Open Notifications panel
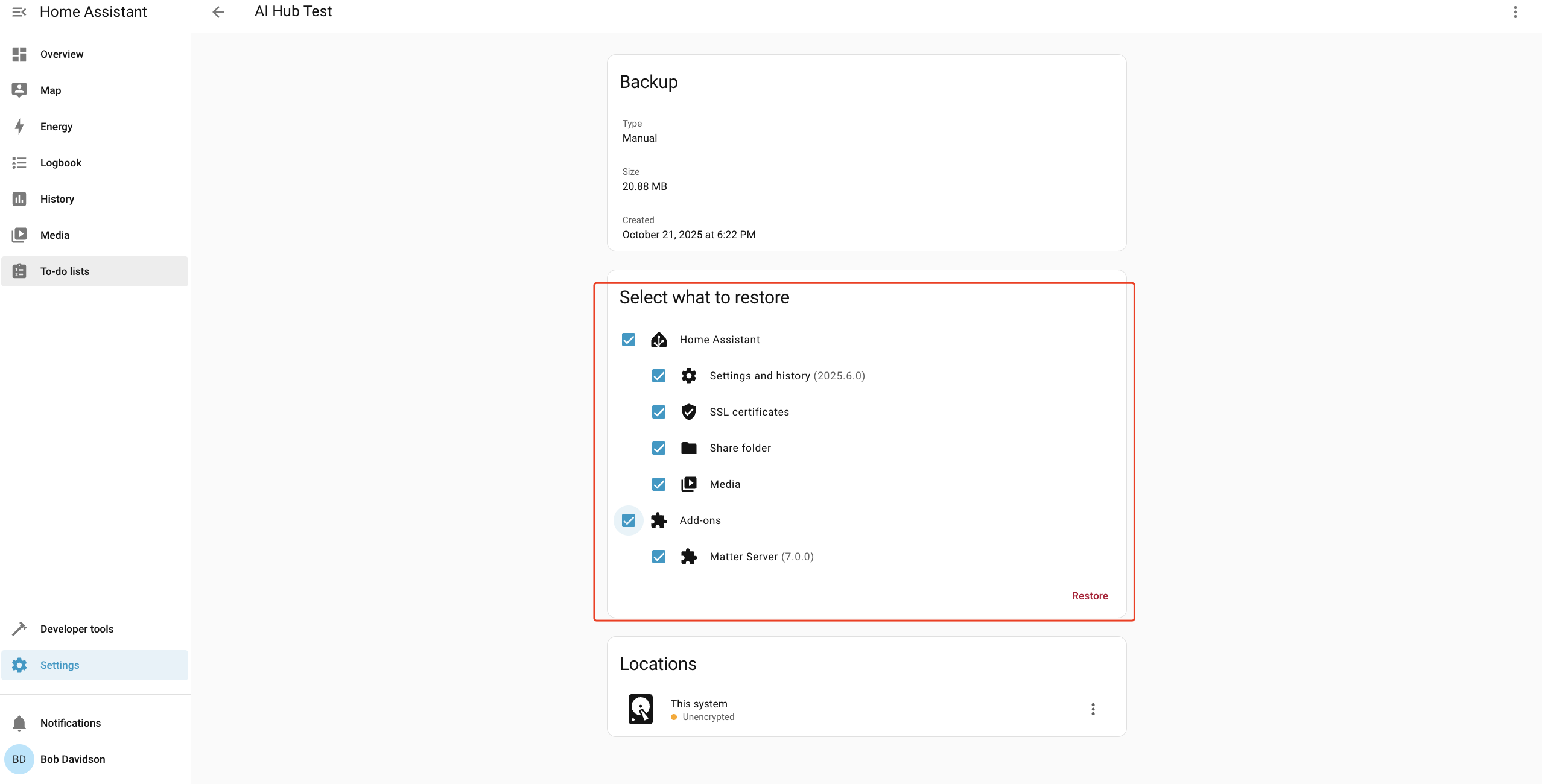 tap(95, 723)
